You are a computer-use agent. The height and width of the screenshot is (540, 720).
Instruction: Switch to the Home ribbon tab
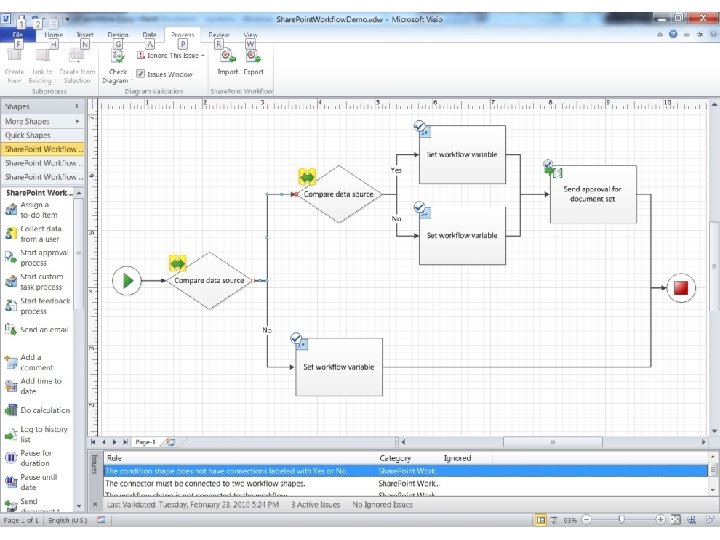(53, 34)
